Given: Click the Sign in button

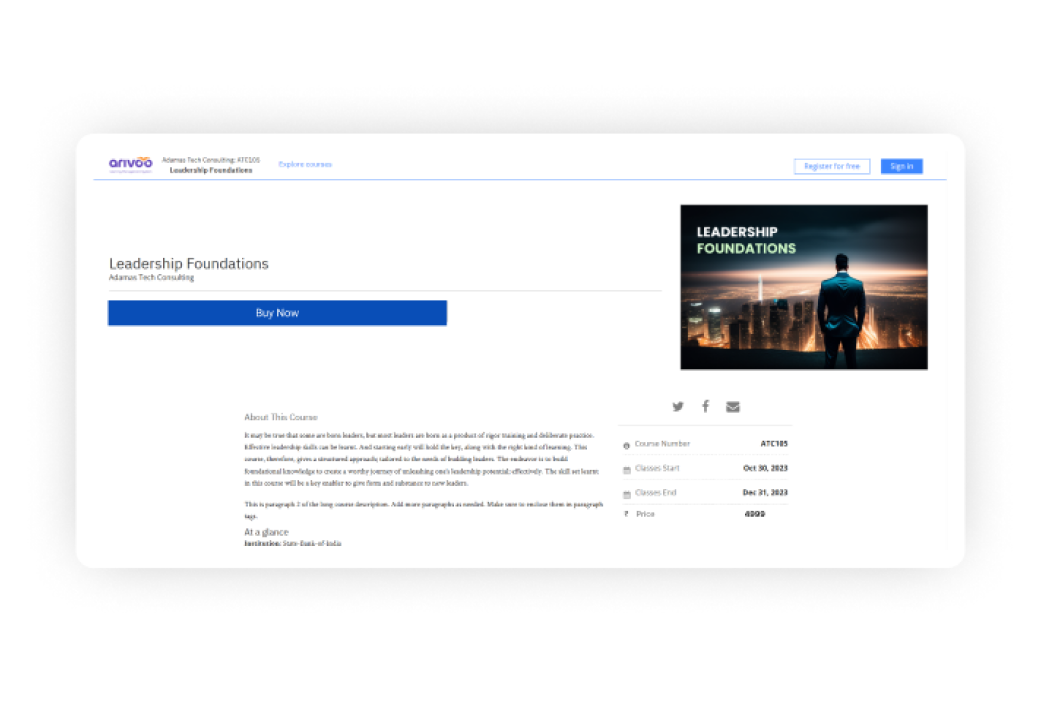Looking at the screenshot, I should pos(901,166).
